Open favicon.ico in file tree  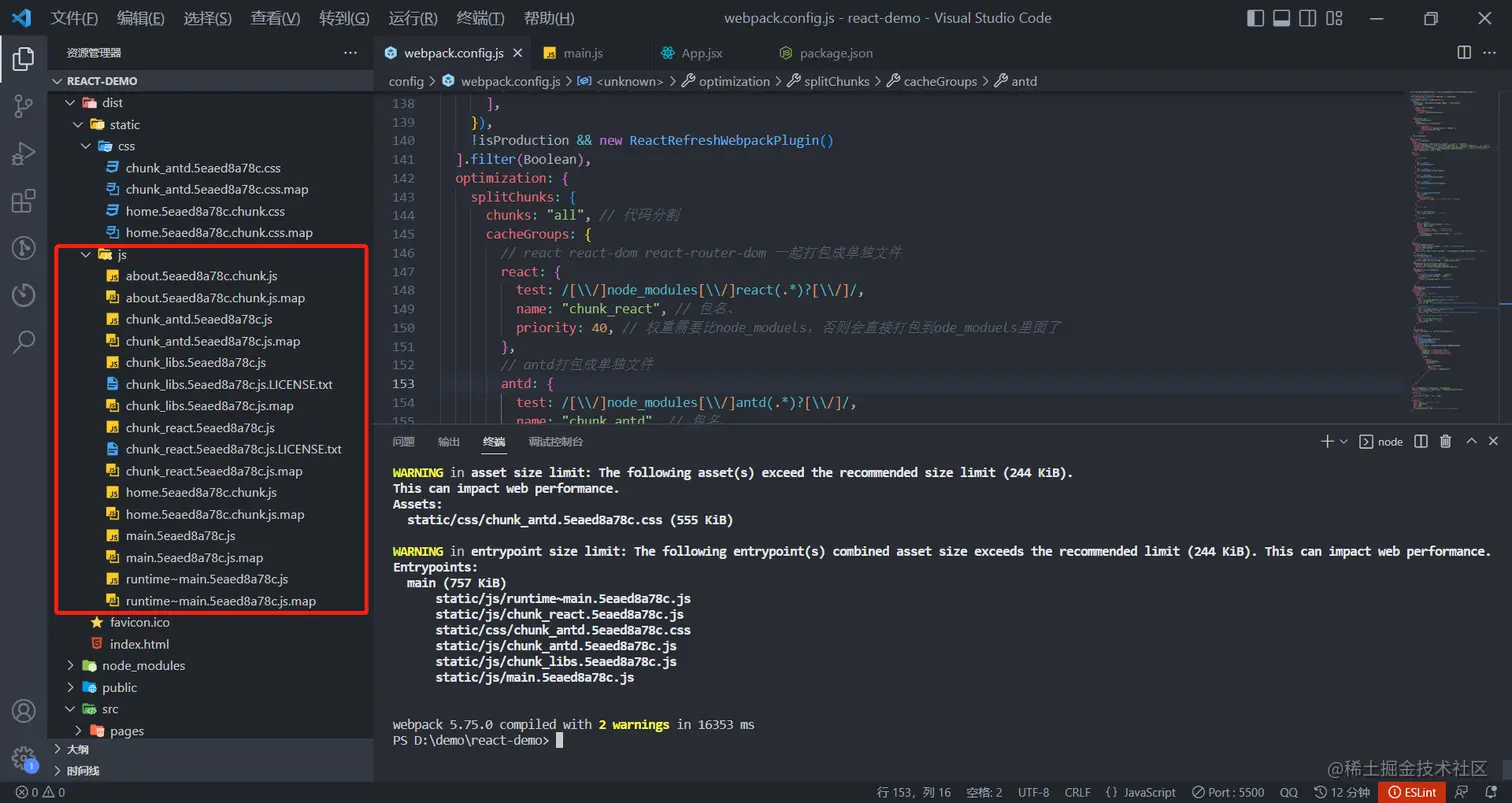(139, 622)
